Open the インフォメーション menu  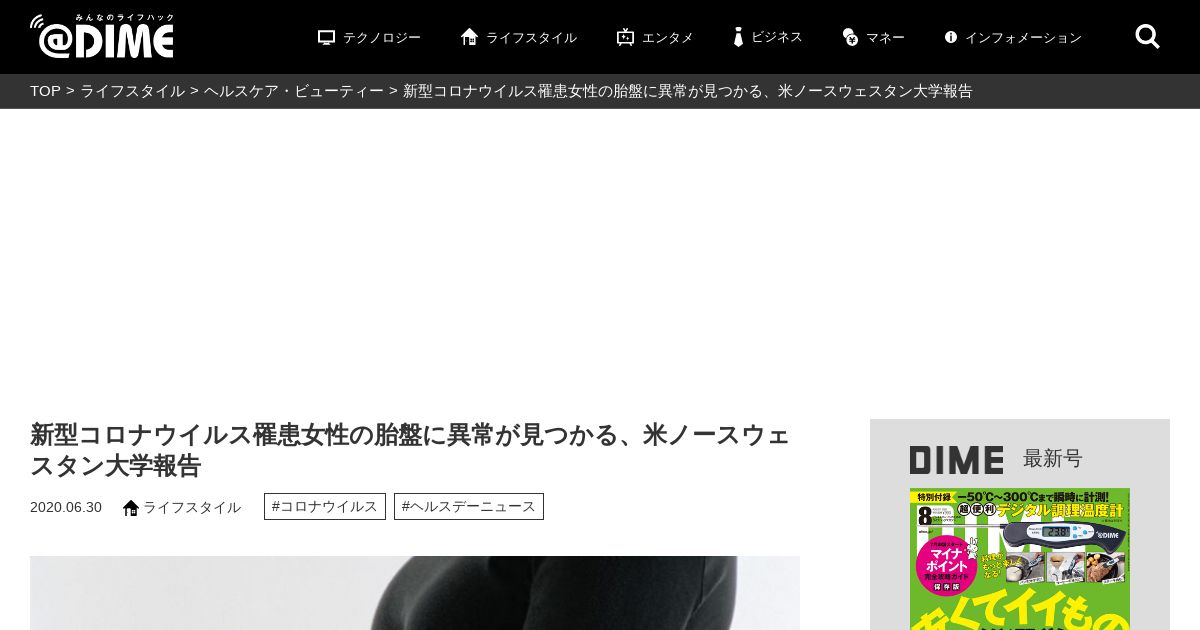point(1023,38)
